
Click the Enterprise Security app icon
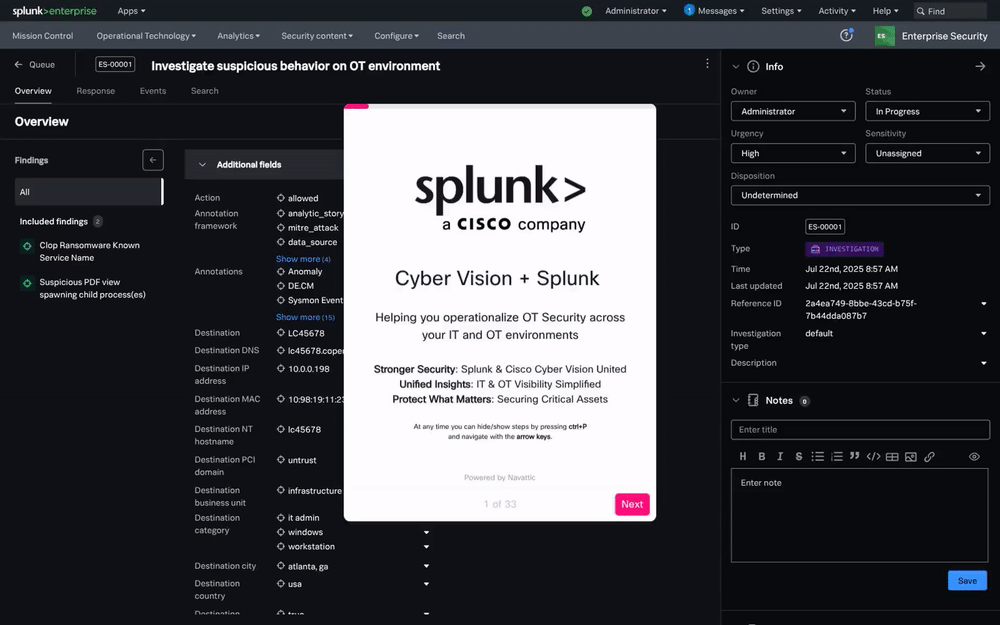point(885,36)
